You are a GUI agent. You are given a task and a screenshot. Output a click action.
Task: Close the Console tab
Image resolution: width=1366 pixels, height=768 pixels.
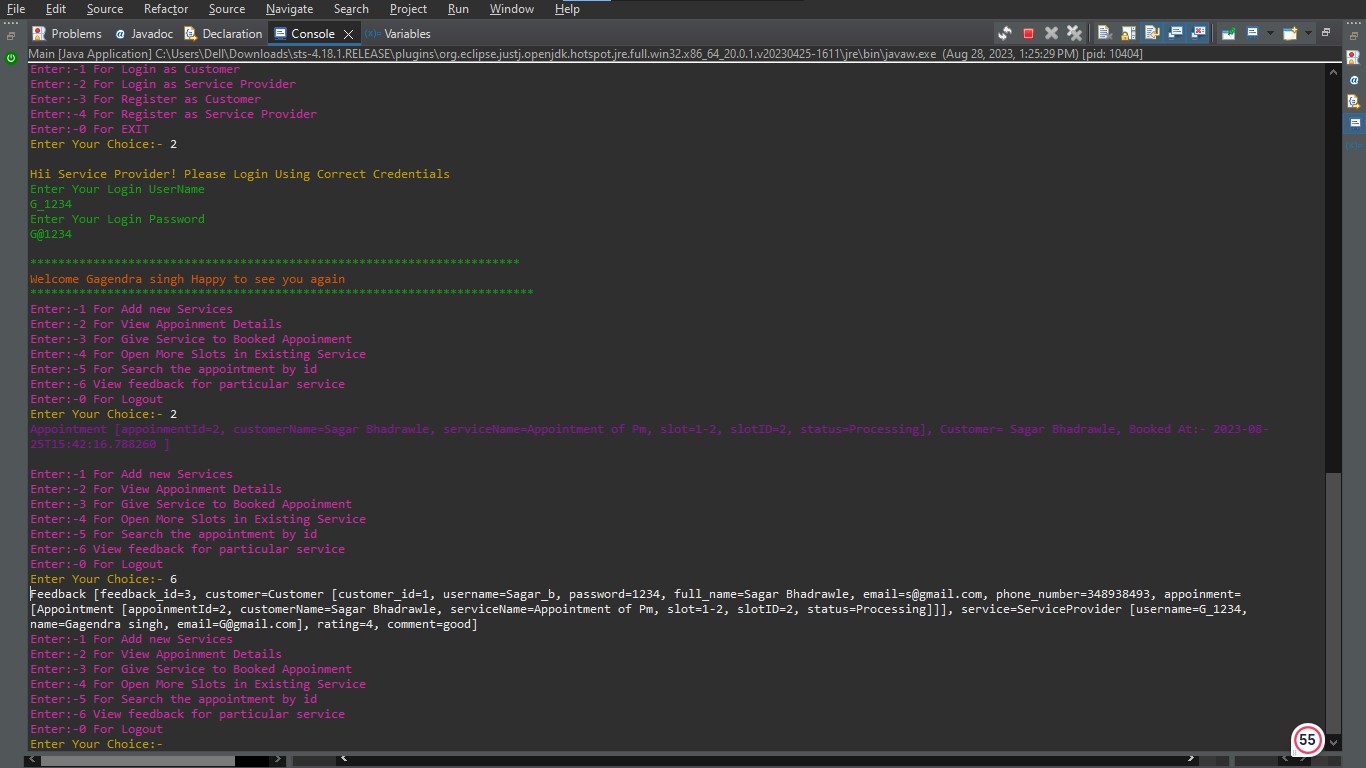coord(348,34)
